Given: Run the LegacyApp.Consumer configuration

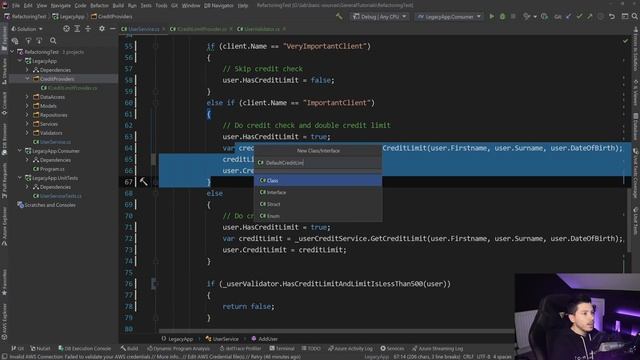Looking at the screenshot, I should point(492,16).
